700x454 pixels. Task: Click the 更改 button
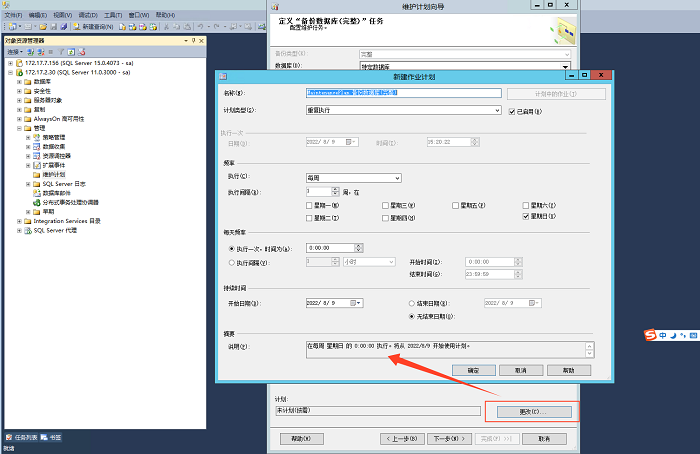tap(529, 411)
